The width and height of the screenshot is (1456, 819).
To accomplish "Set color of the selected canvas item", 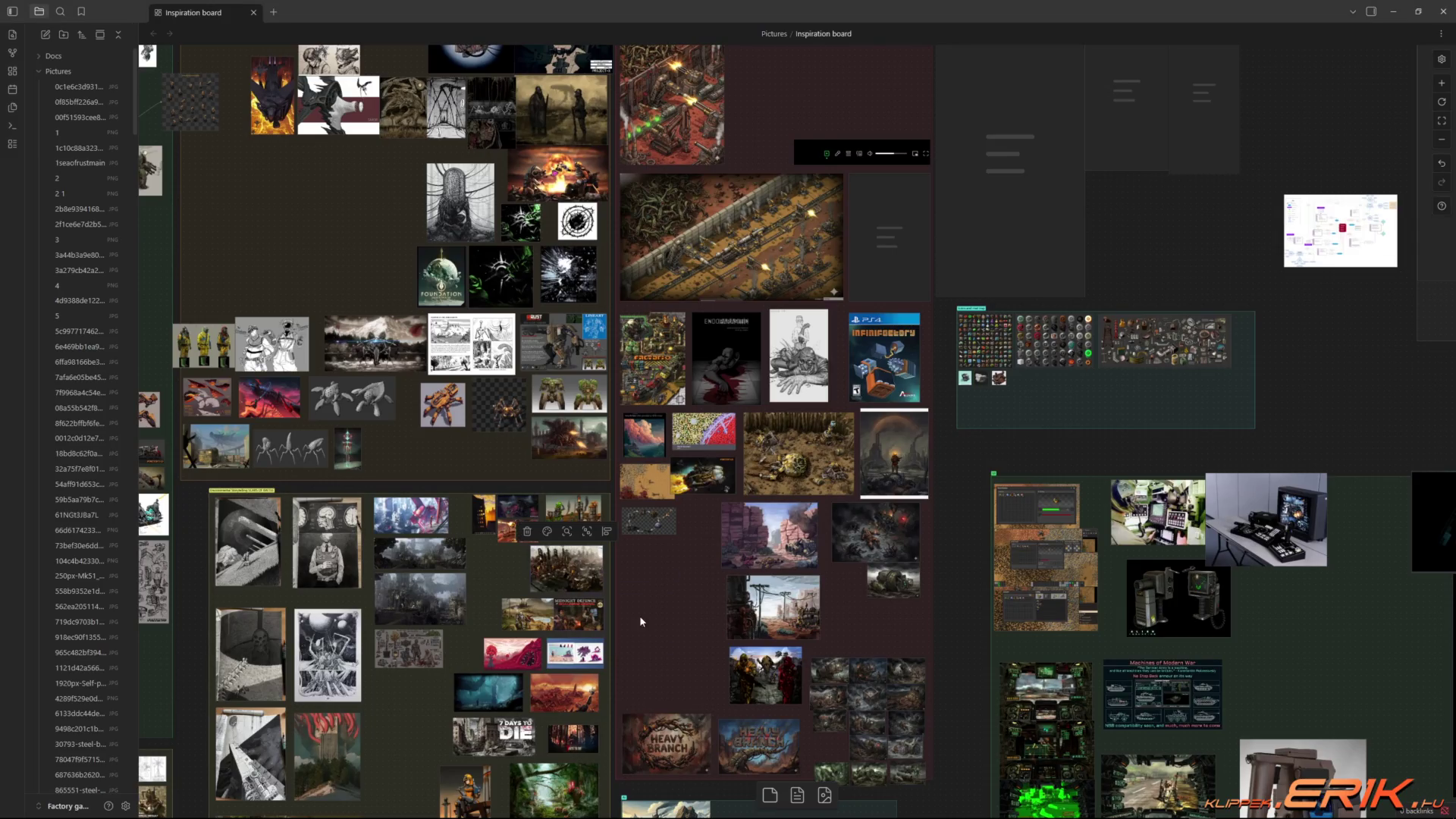I will point(547,532).
